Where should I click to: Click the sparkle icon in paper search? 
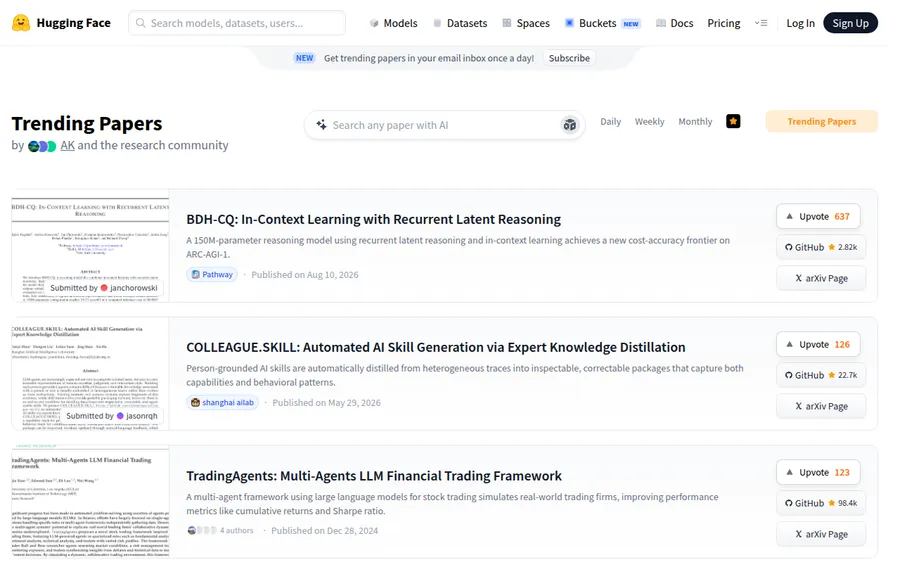pyautogui.click(x=321, y=125)
